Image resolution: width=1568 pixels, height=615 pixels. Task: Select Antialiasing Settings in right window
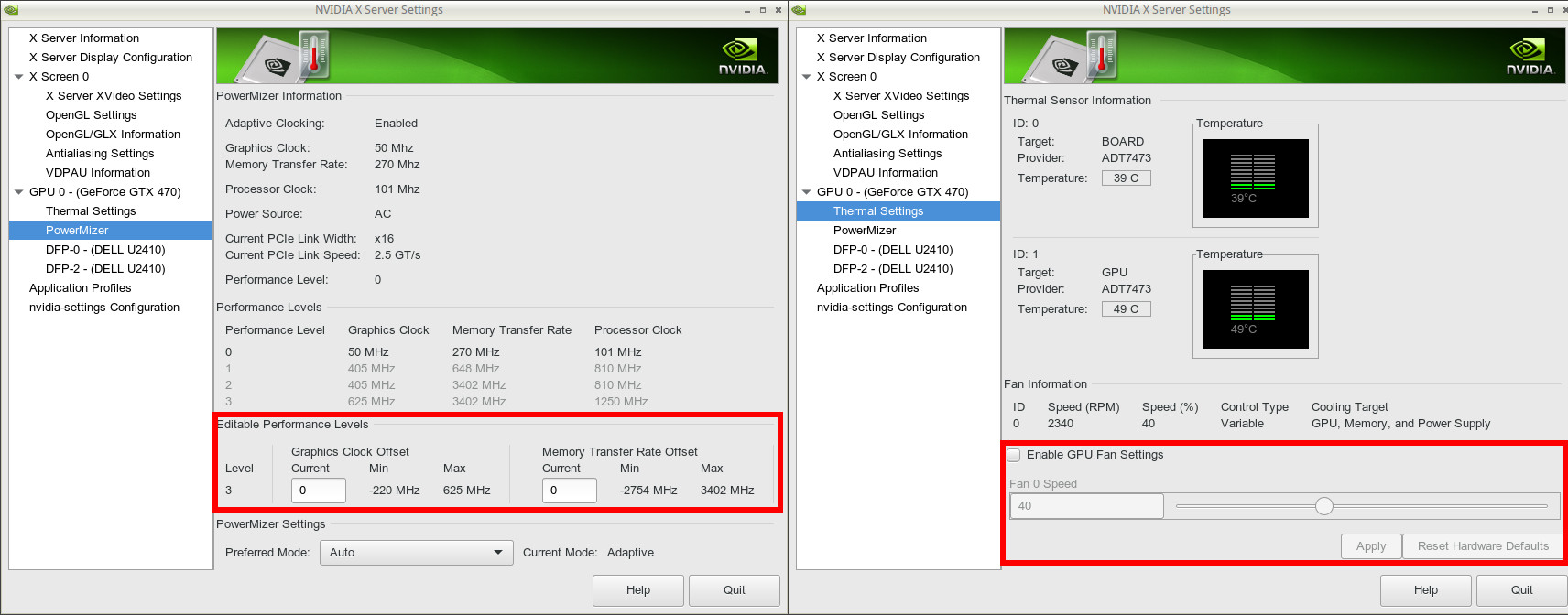887,154
